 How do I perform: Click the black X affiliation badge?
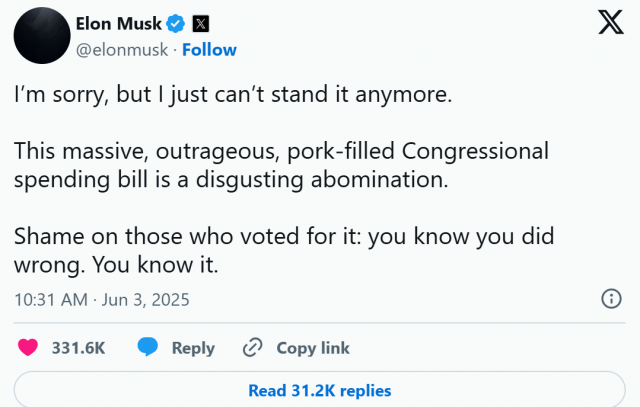(200, 24)
